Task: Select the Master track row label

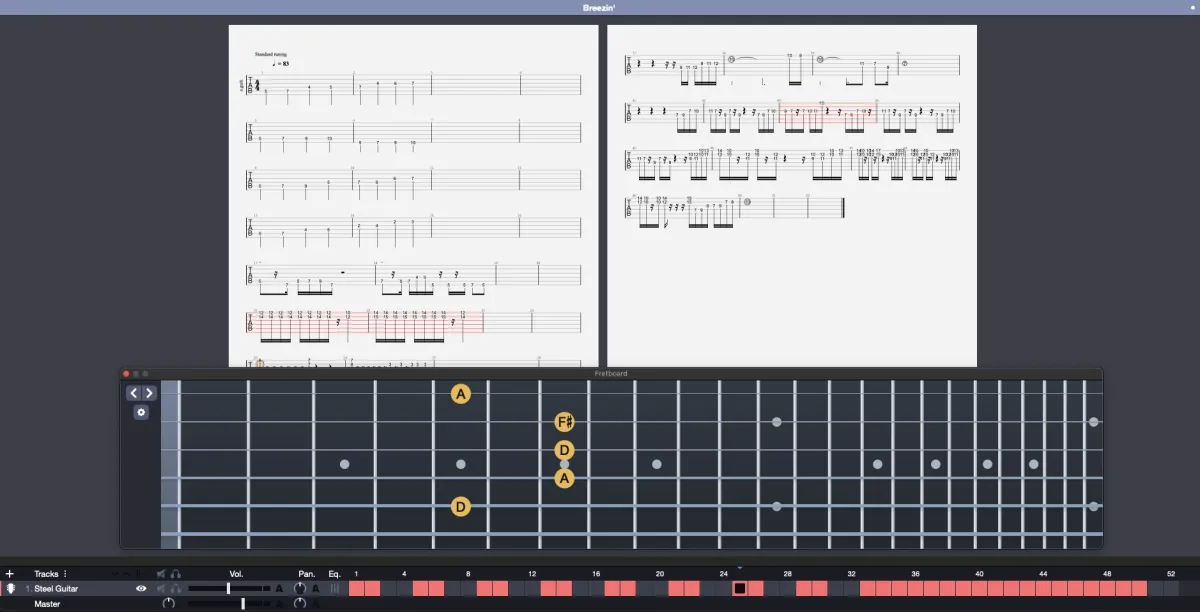Action: click(x=47, y=604)
